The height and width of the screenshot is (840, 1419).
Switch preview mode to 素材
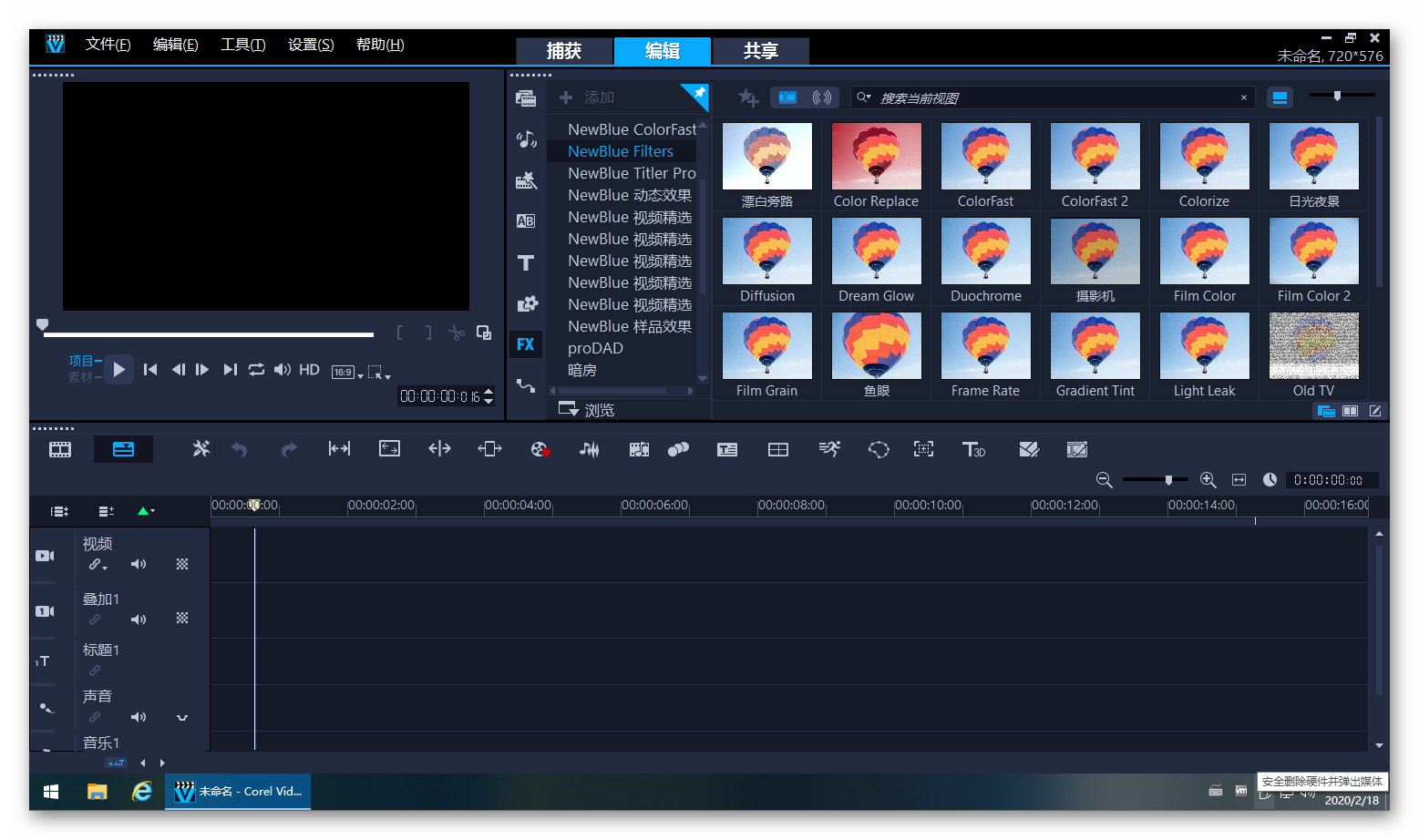click(x=80, y=377)
